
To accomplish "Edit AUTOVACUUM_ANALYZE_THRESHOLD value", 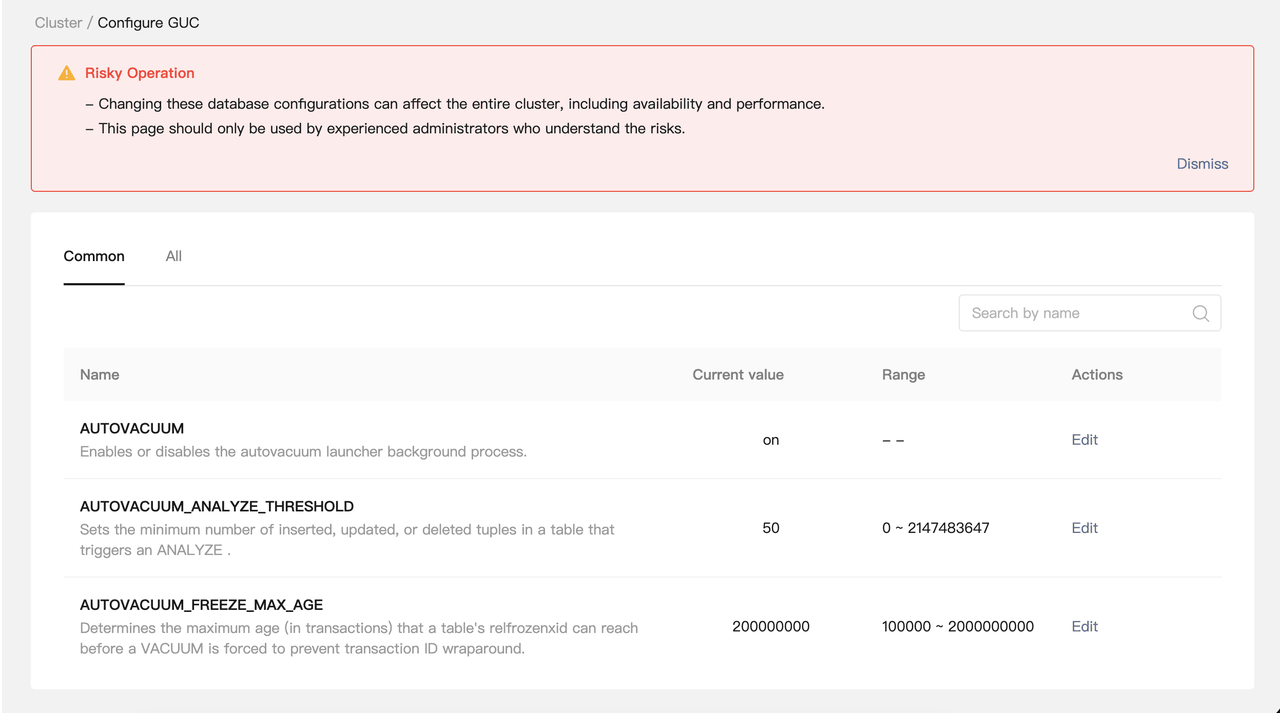I will 1084,528.
